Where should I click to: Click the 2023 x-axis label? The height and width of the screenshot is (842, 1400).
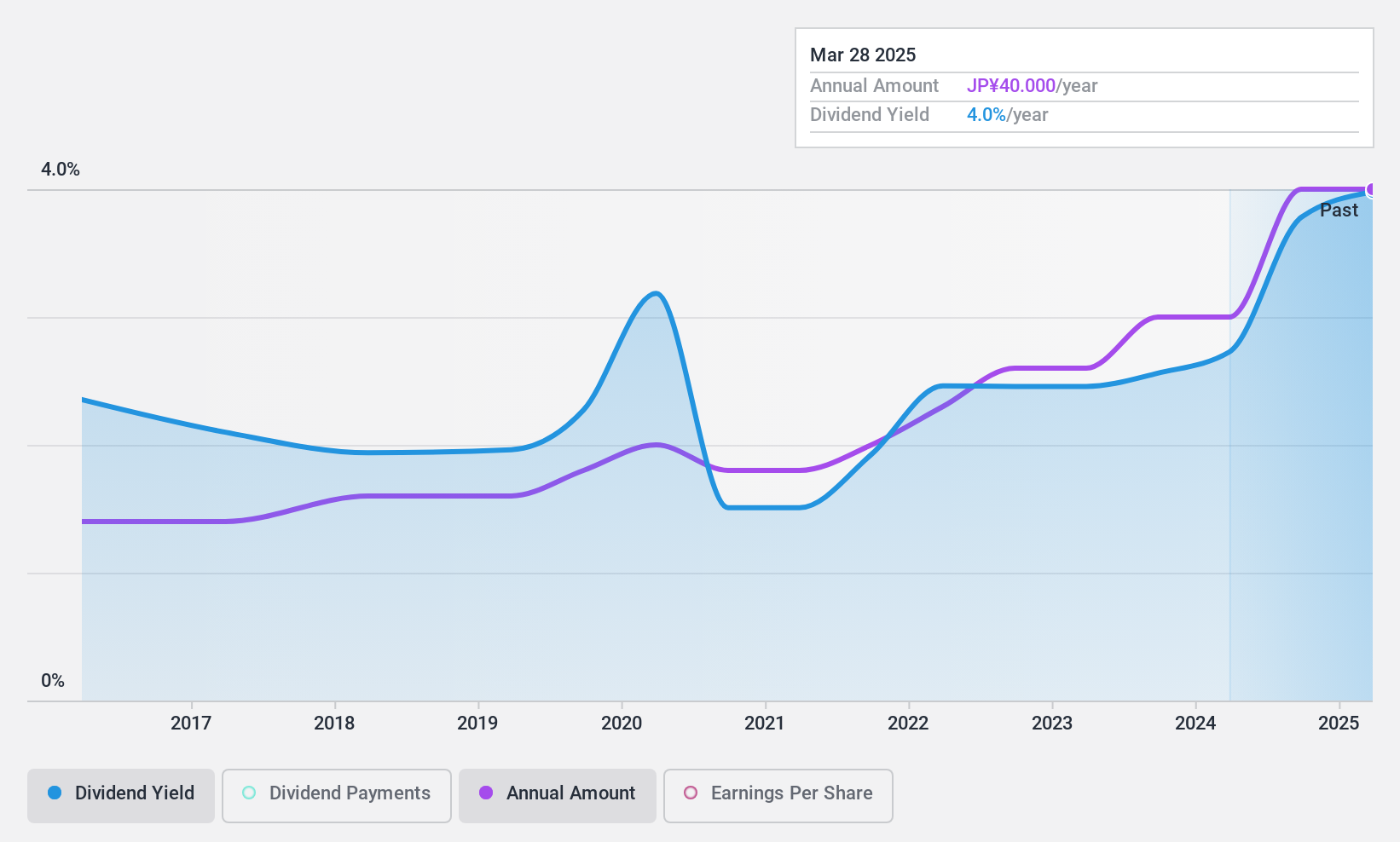[1052, 724]
